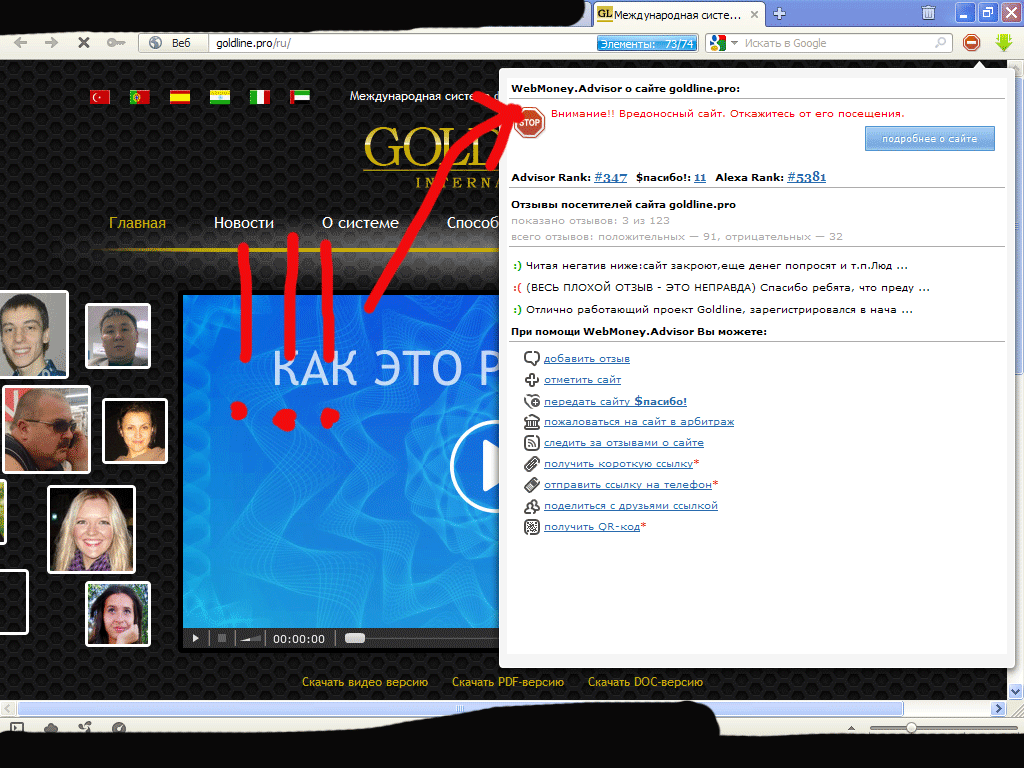Click the Веб globe badge in address bar
The width and height of the screenshot is (1024, 768).
(172, 43)
